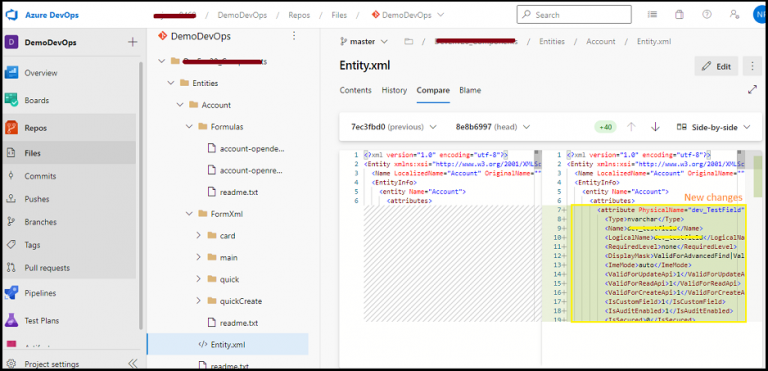
Task: Switch to the History tab
Action: (x=394, y=90)
